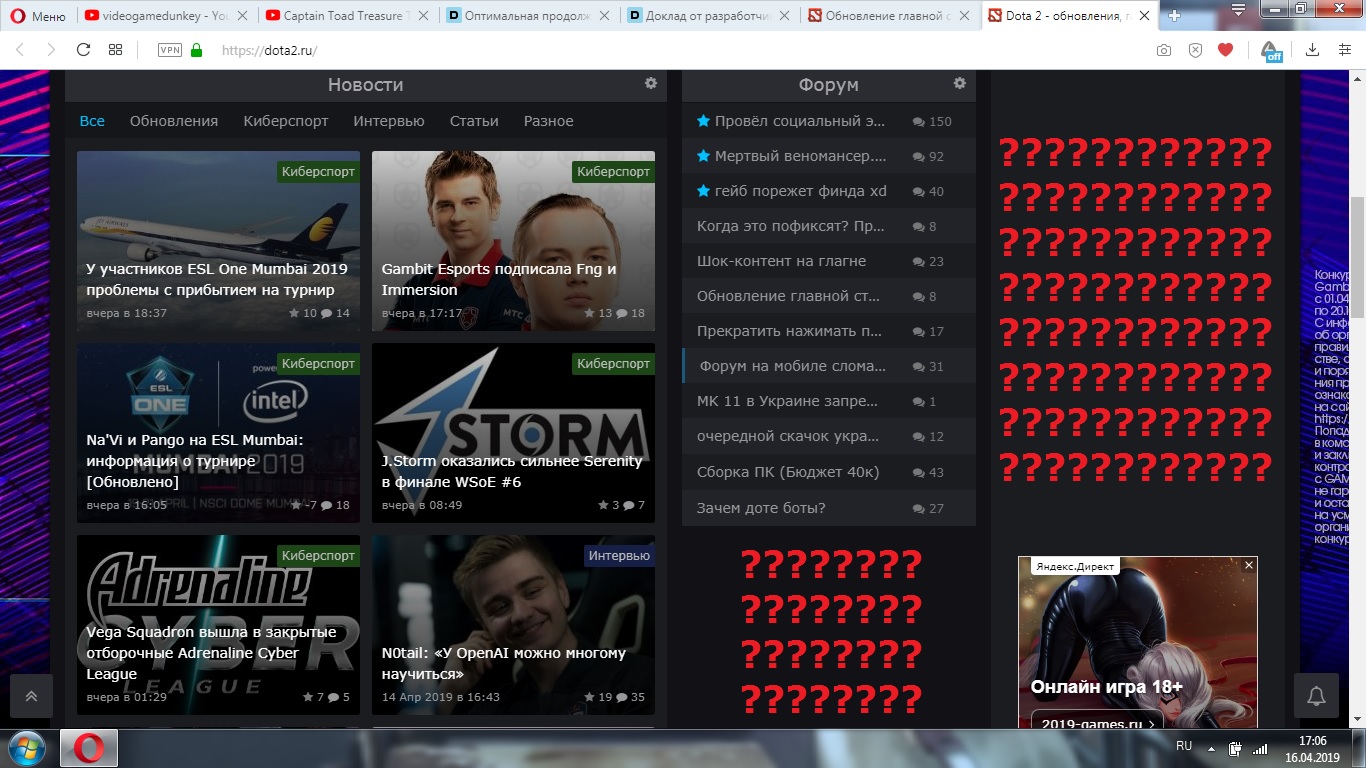Open forum thread Сборка ПК (Бюджет 40к)

(788, 472)
